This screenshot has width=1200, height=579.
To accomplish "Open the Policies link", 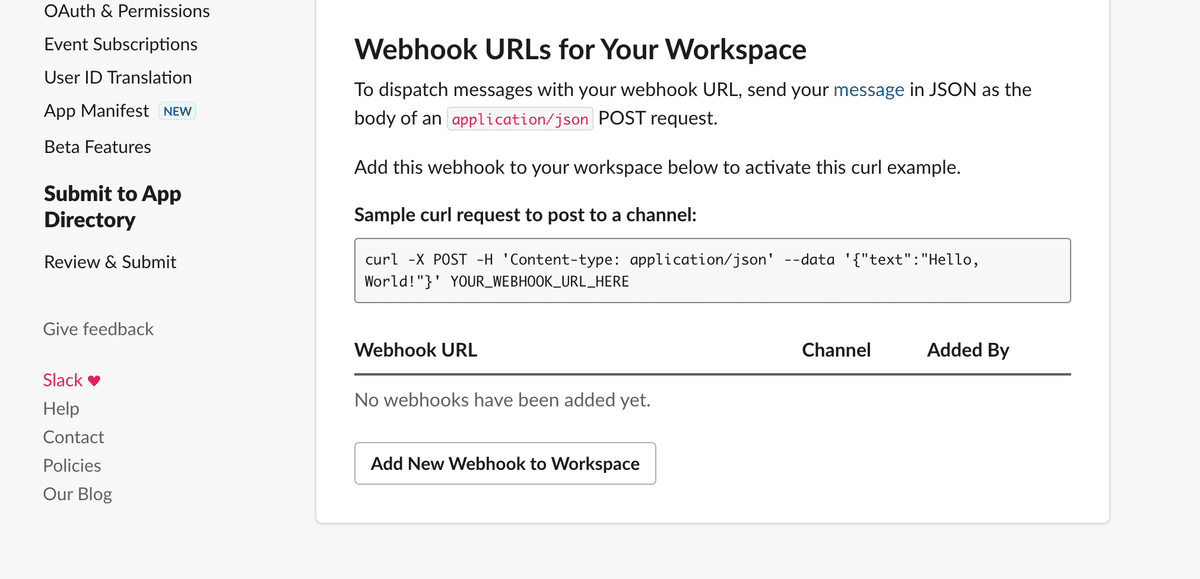I will click(x=72, y=465).
